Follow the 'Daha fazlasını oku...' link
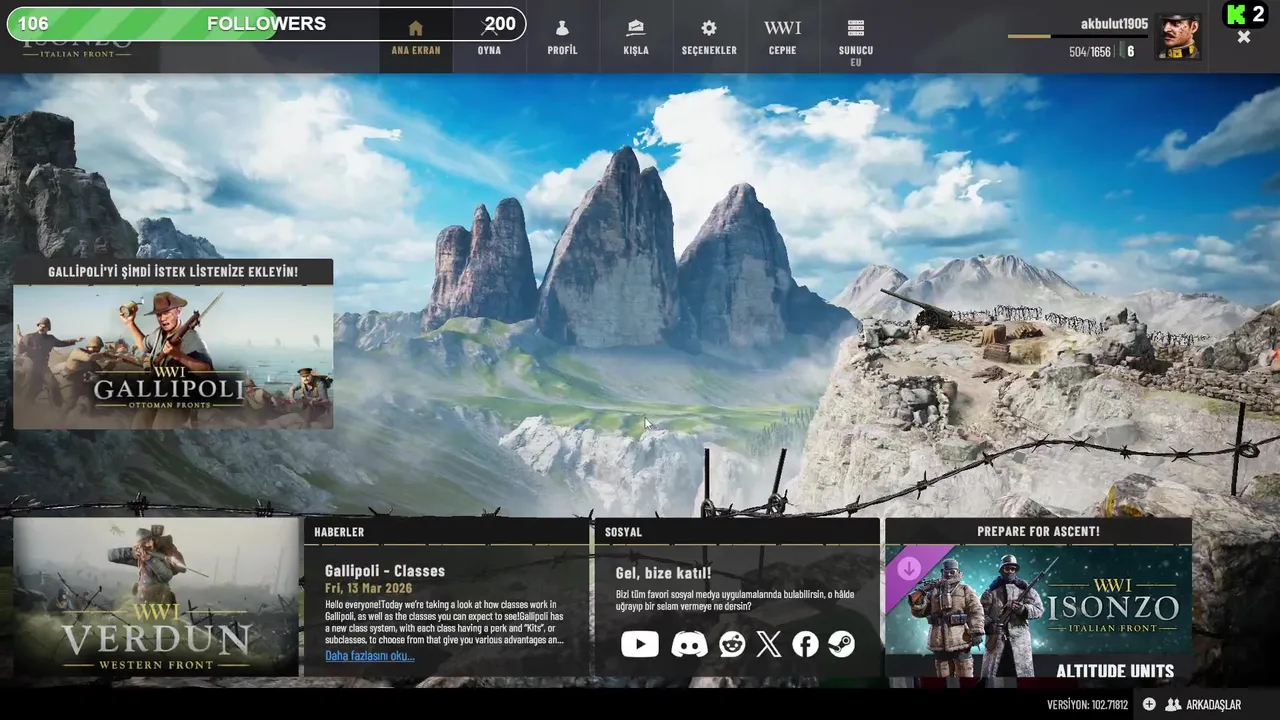1280x720 pixels. (370, 656)
